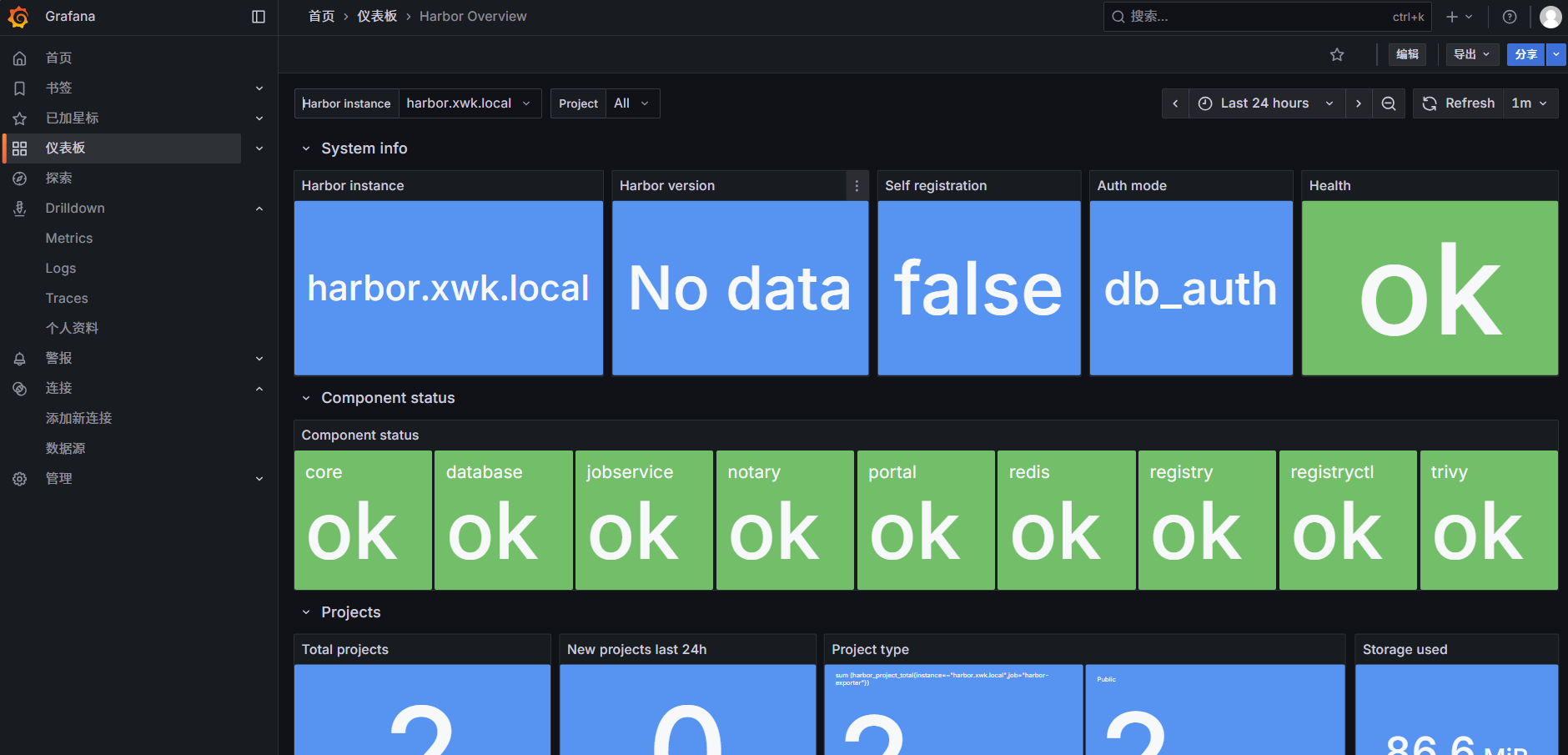The image size is (1568, 755).
Task: Click the Storage used panel title
Action: click(1405, 650)
